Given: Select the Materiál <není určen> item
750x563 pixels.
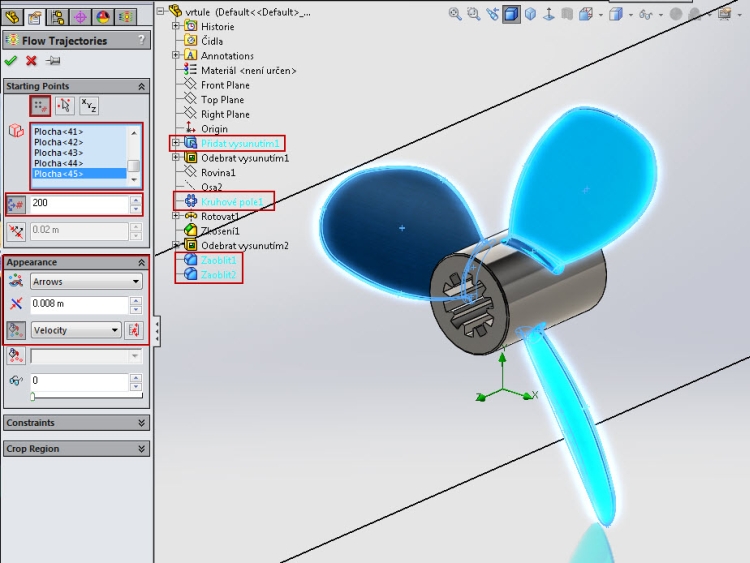Looking at the screenshot, I should pyautogui.click(x=248, y=71).
